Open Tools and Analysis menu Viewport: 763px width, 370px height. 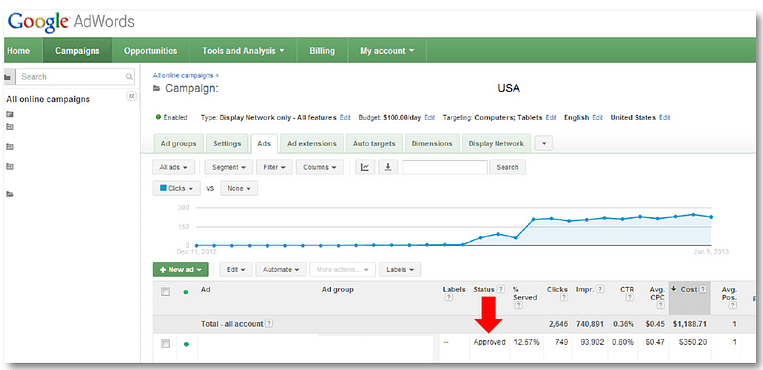pos(243,51)
